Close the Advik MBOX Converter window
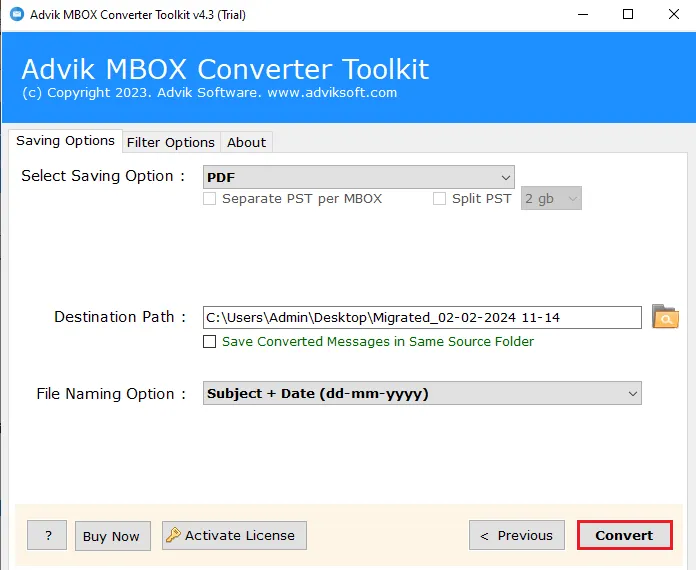 click(674, 14)
